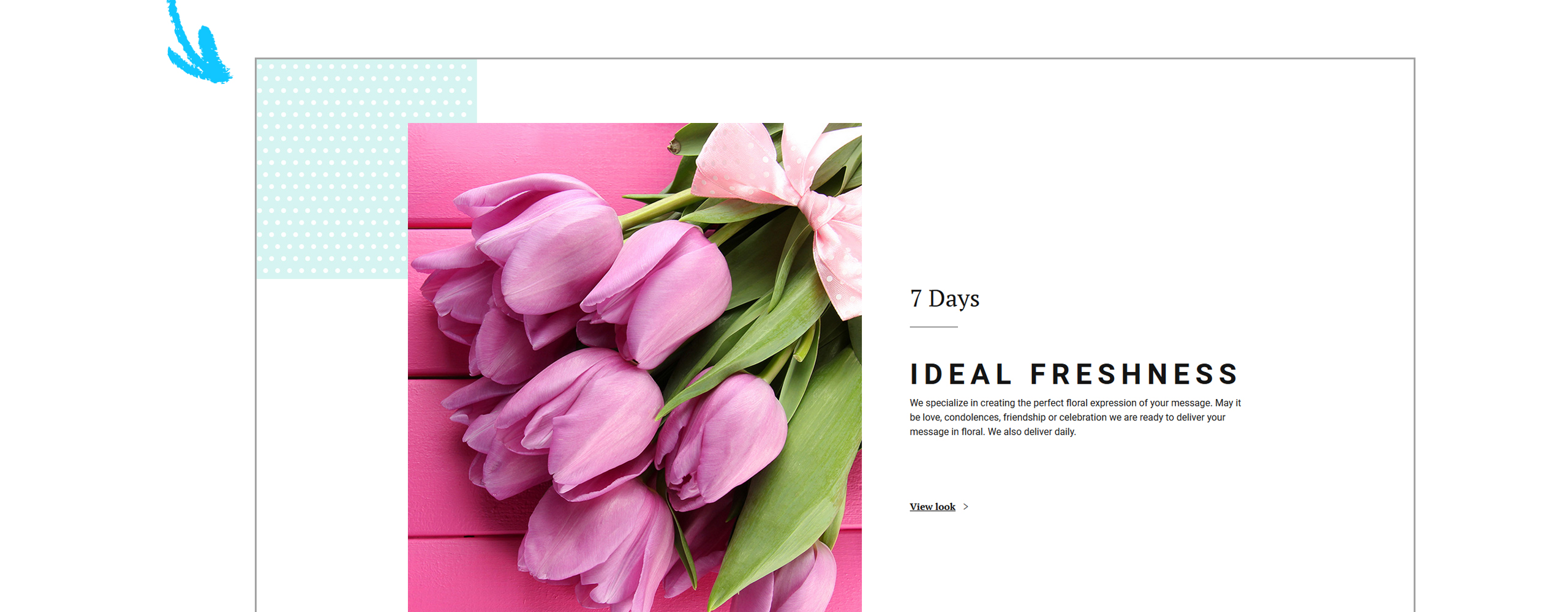Click the word FRESHNESS in the title
This screenshot has height=612, width=1568.
point(1134,374)
